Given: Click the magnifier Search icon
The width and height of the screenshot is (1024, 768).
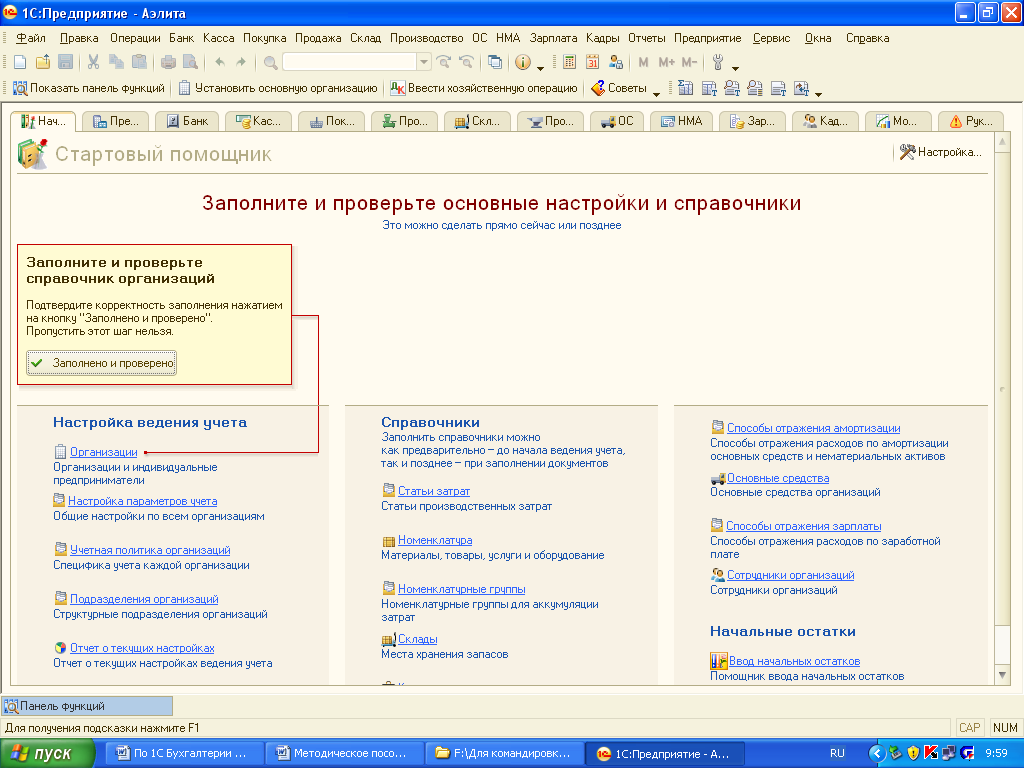Looking at the screenshot, I should coord(270,62).
